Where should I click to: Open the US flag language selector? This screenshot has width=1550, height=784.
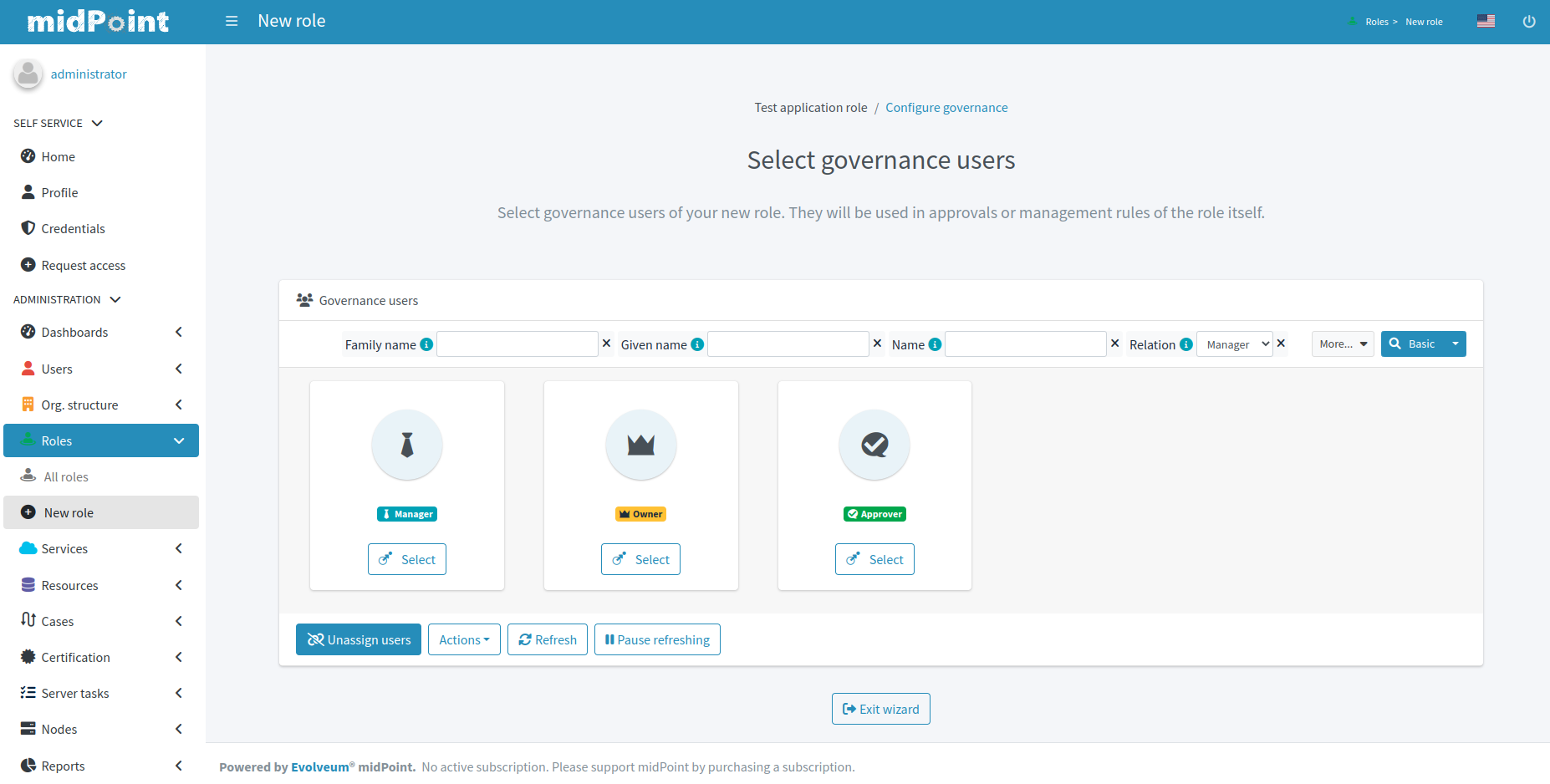(1486, 22)
